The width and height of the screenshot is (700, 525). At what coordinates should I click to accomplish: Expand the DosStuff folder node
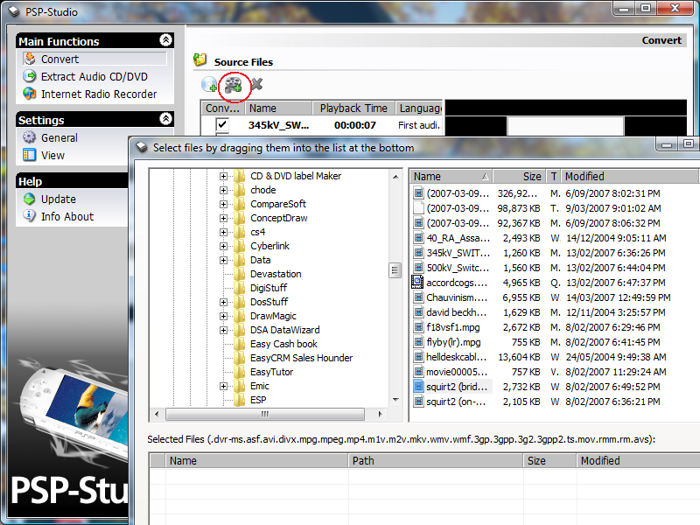[223, 302]
